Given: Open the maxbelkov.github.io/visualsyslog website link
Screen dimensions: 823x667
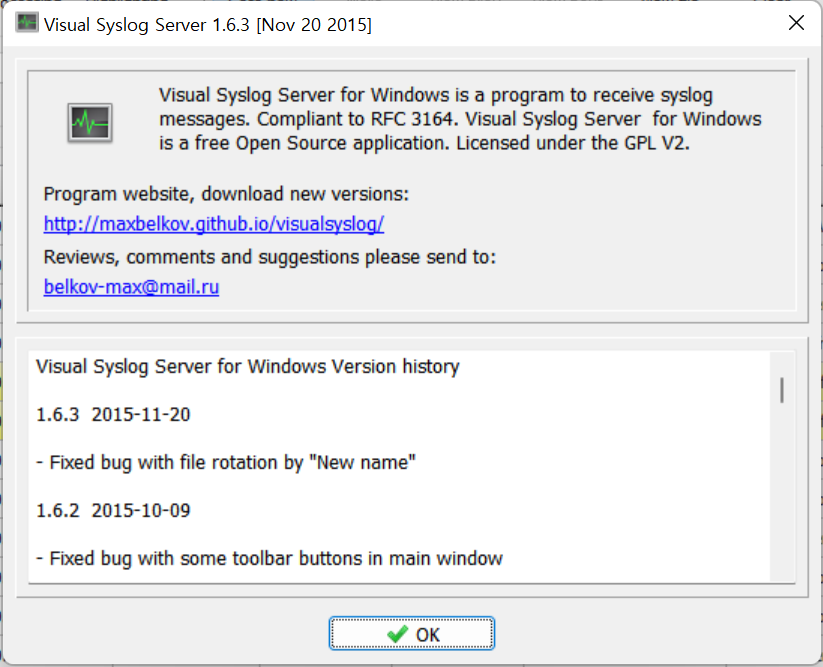Looking at the screenshot, I should pos(214,224).
